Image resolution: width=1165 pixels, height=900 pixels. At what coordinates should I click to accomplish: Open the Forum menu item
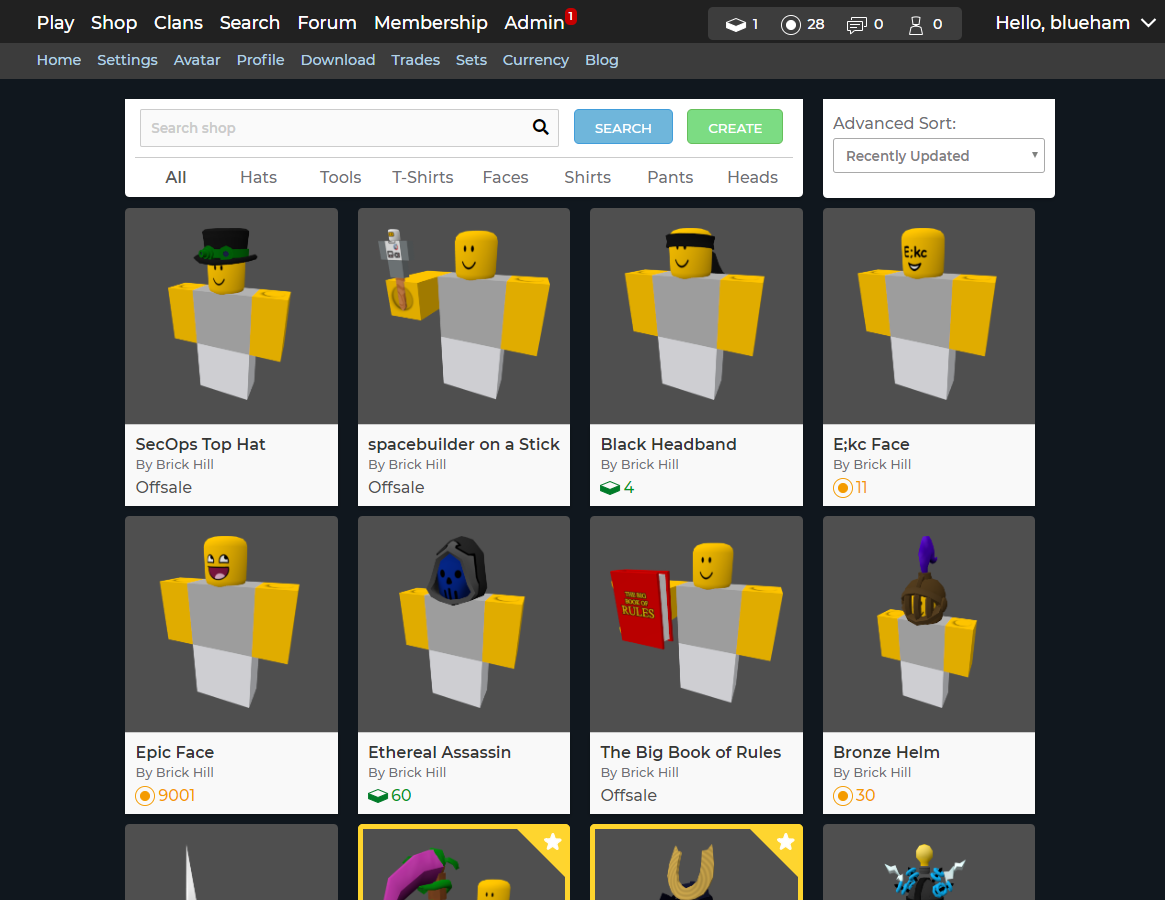click(327, 22)
